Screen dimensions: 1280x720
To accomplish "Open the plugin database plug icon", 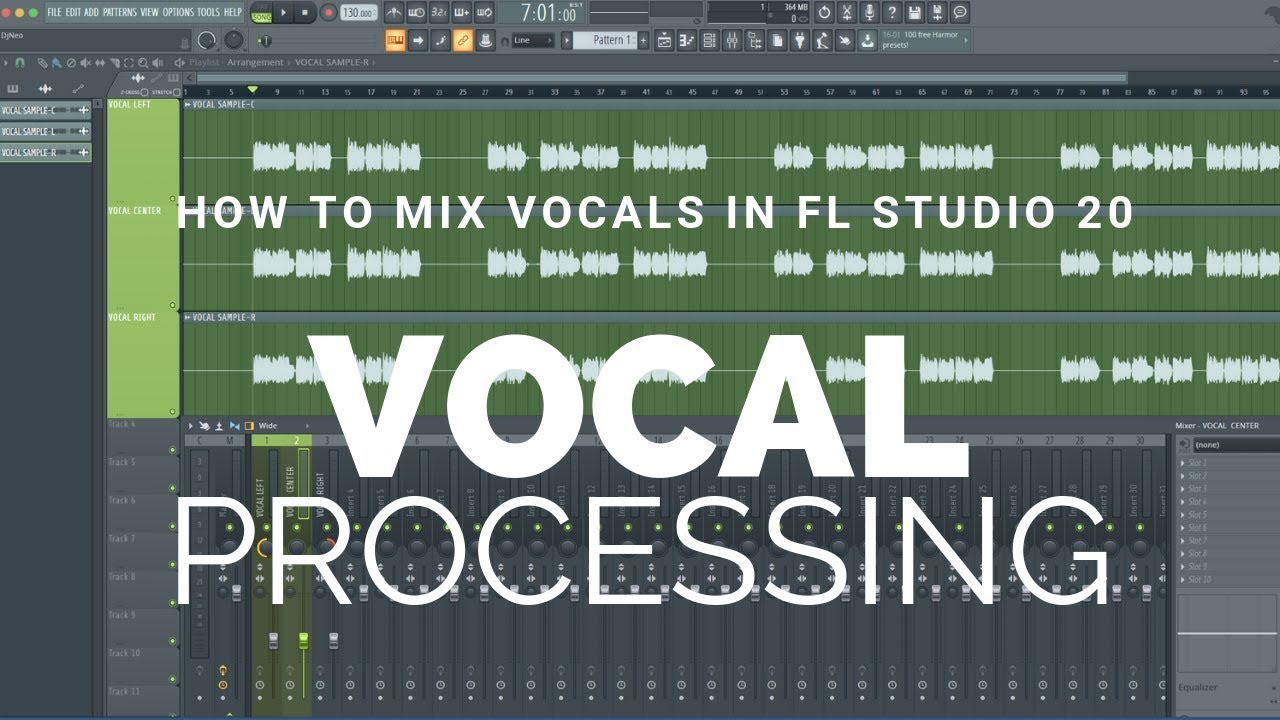I will (800, 40).
